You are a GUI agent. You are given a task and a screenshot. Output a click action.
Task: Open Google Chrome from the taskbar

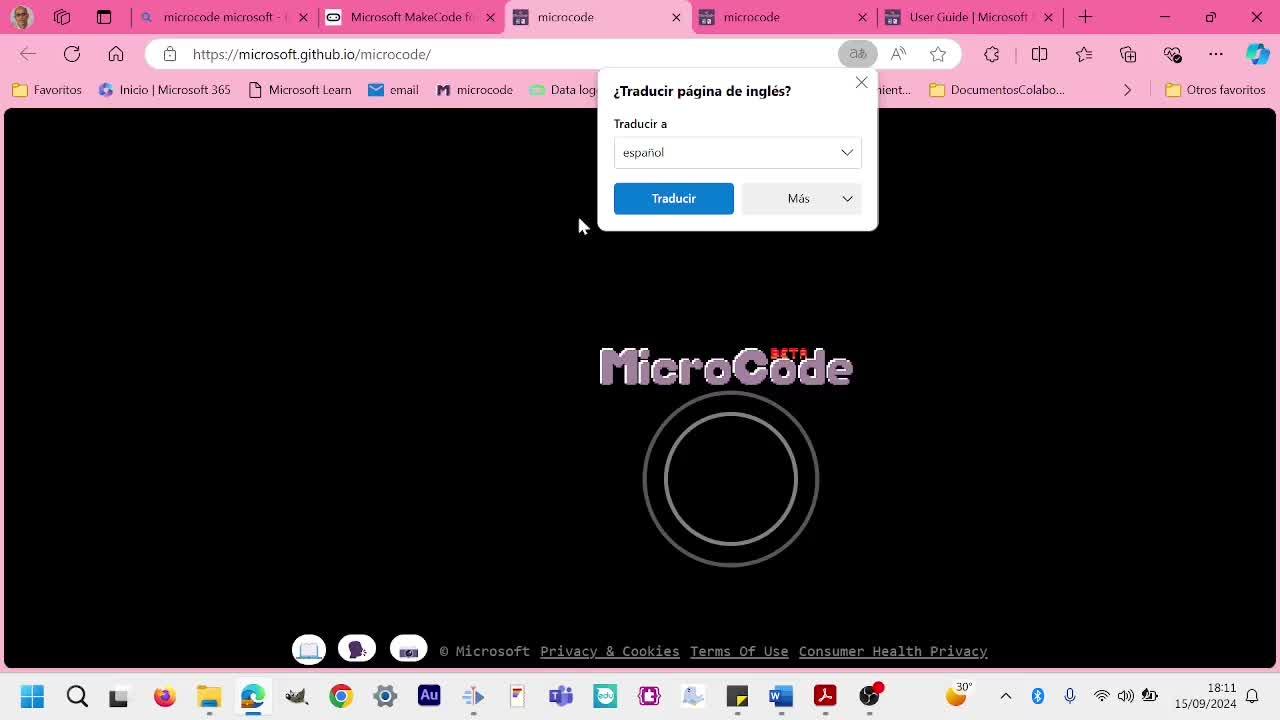341,696
